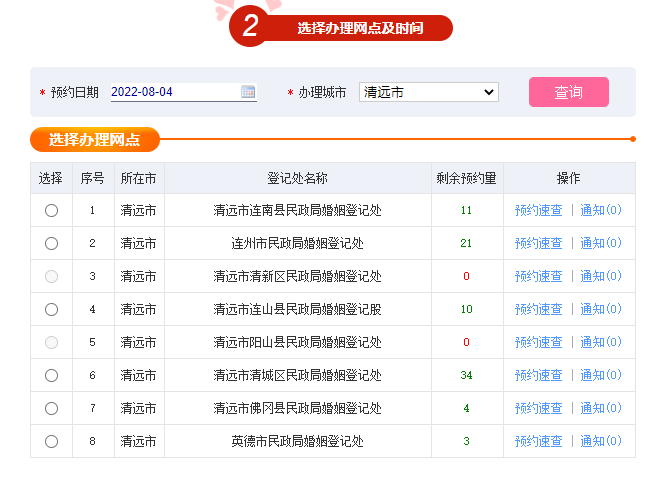Image resolution: width=666 pixels, height=489 pixels.
Task: Open 通知(0) link for row 4
Action: (x=601, y=309)
